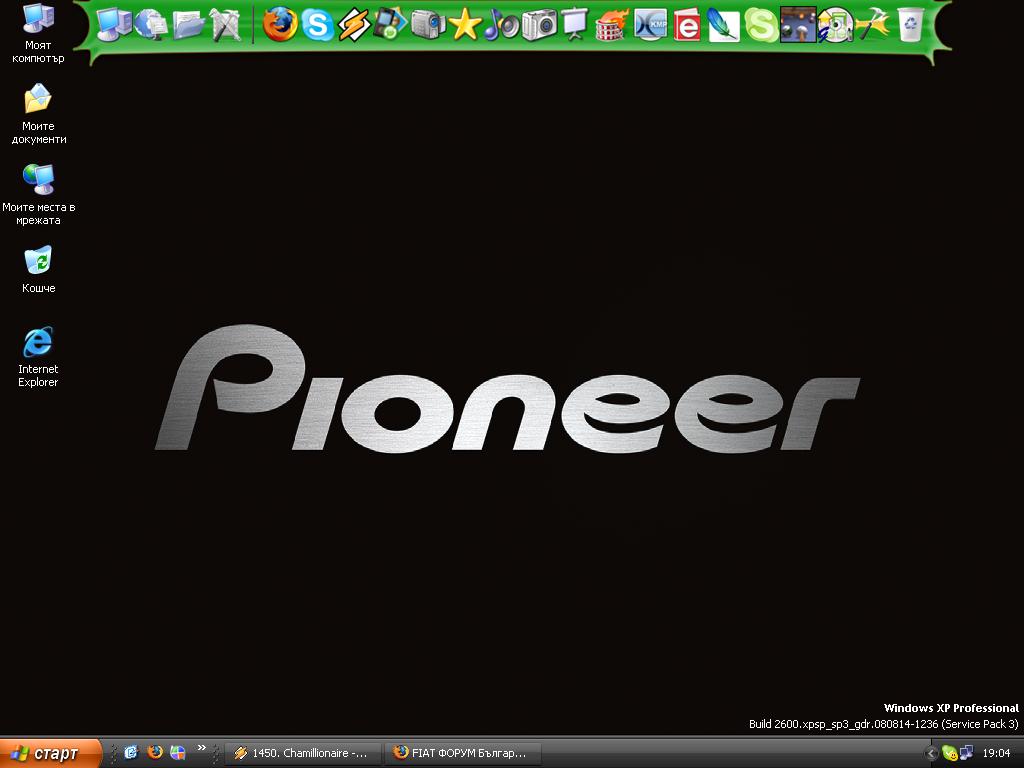Open the projector screen icon in dock
The width and height of the screenshot is (1024, 768).
click(575, 25)
